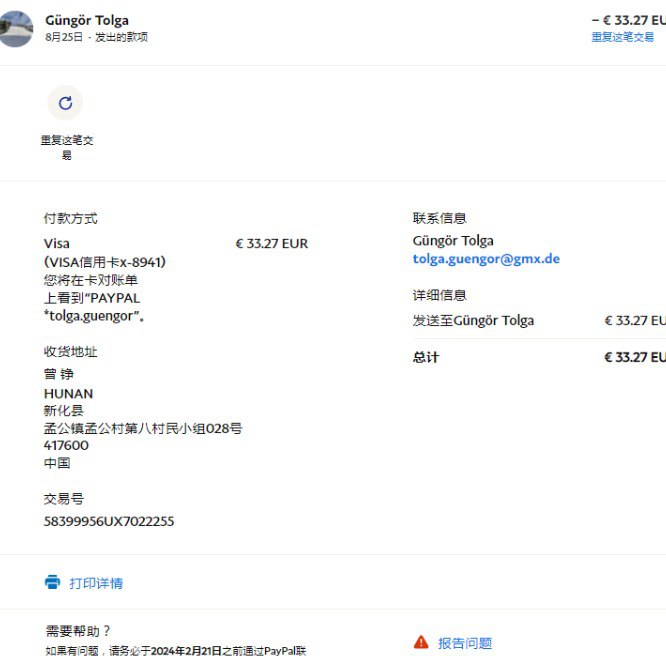Click the 8月25日 date under the name
This screenshot has height=656, width=666.
[65, 37]
